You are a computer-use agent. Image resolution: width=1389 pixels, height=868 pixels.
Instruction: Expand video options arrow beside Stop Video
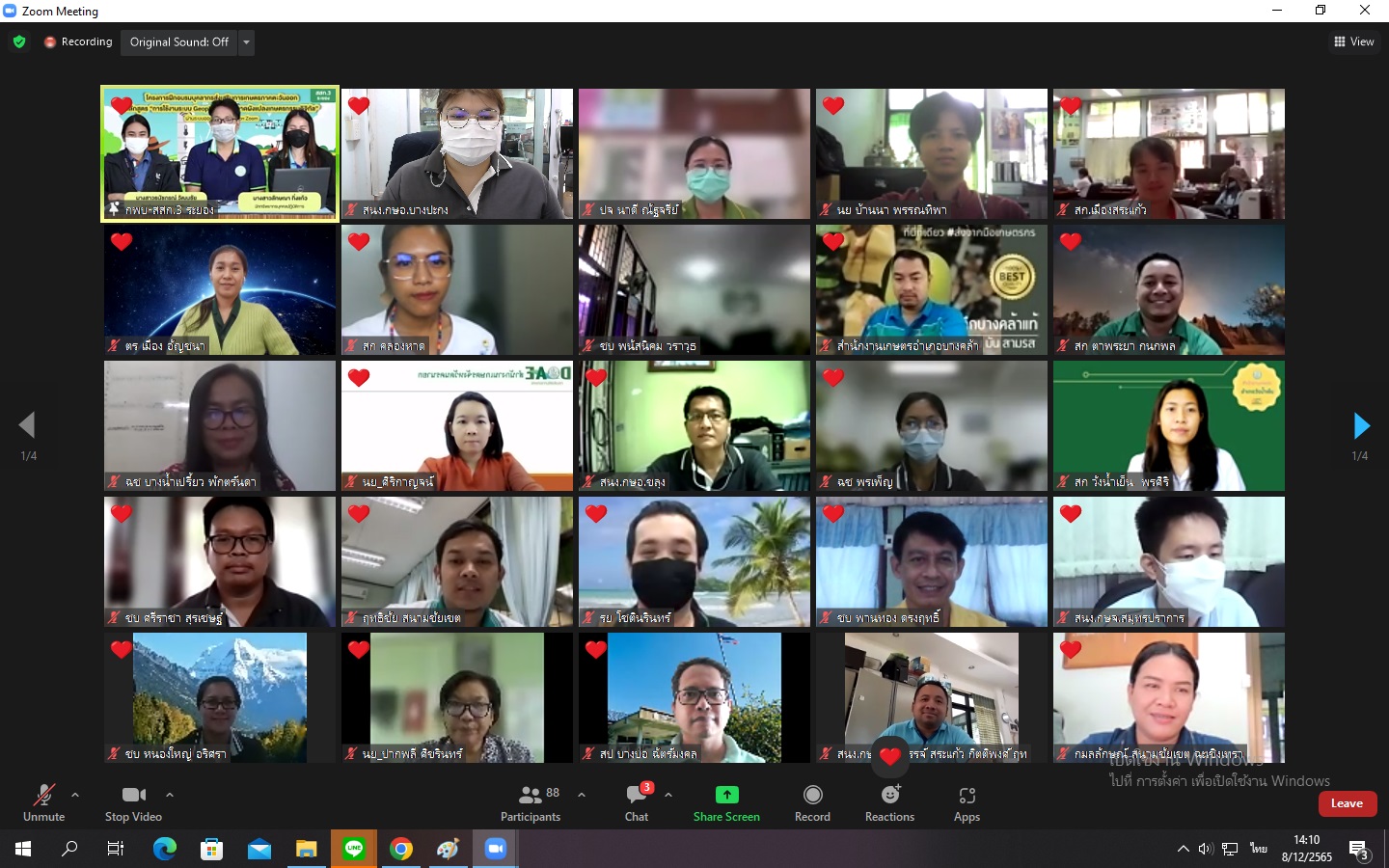pyautogui.click(x=170, y=795)
